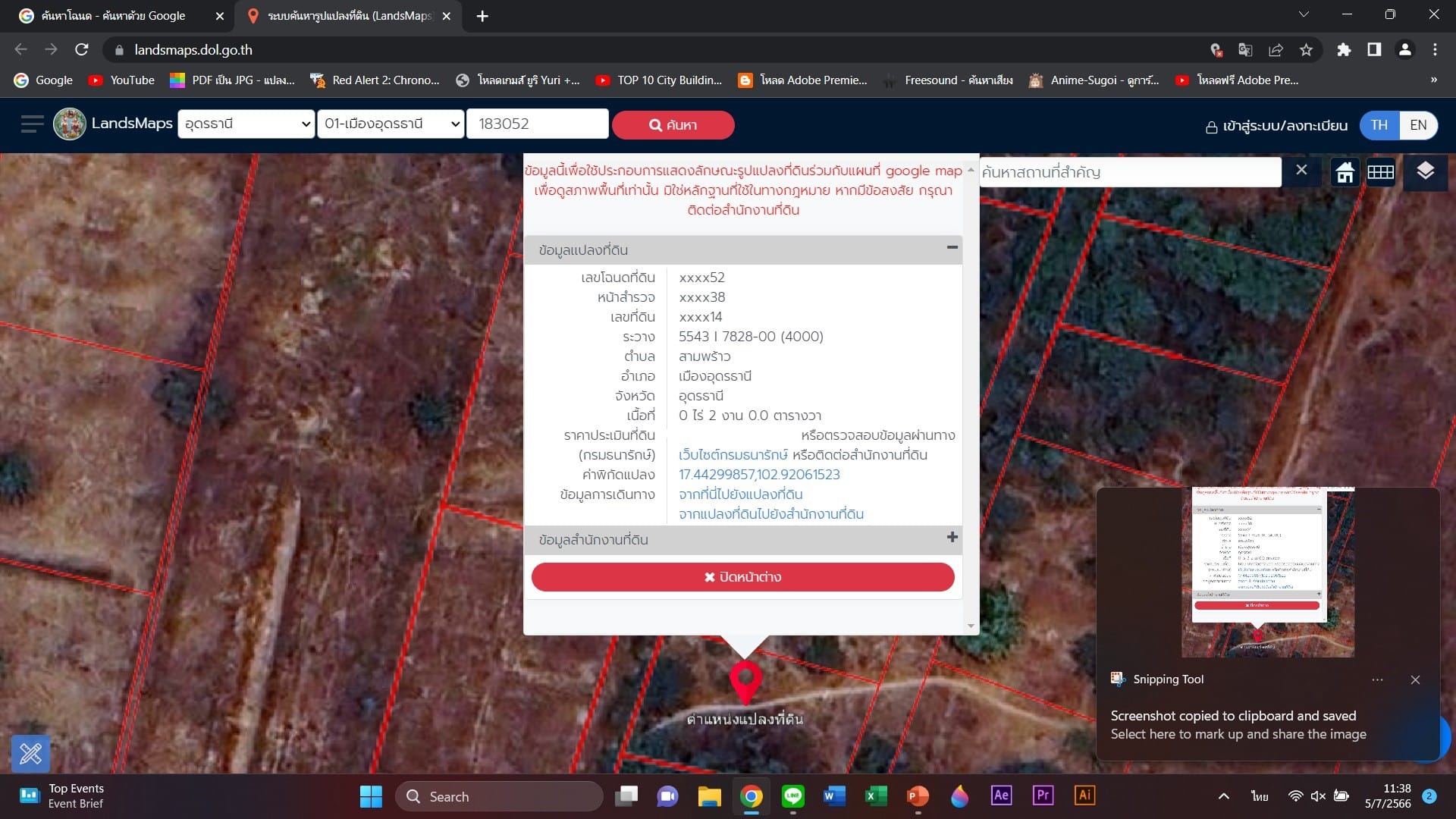Mute sound from the system tray speaker icon
The image size is (1456, 819).
click(x=1318, y=795)
